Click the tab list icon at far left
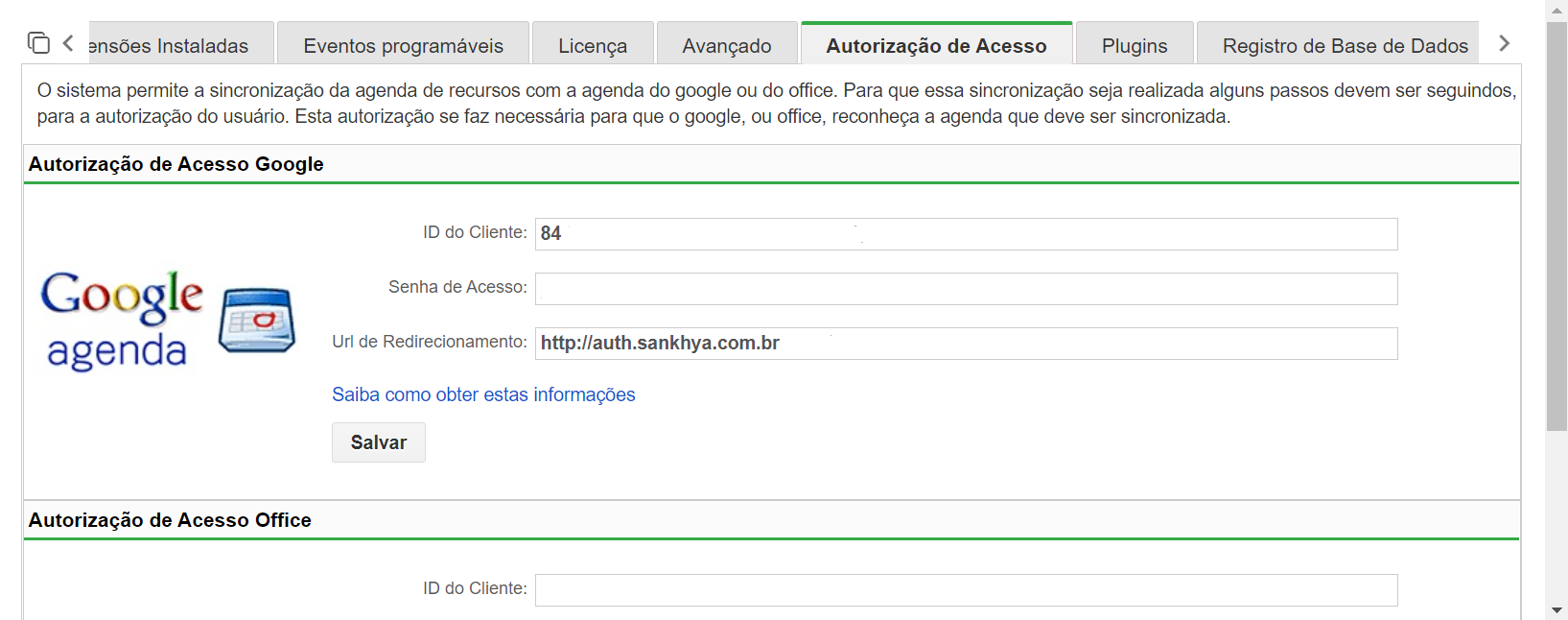Screen dimensions: 1568x620 point(38,43)
